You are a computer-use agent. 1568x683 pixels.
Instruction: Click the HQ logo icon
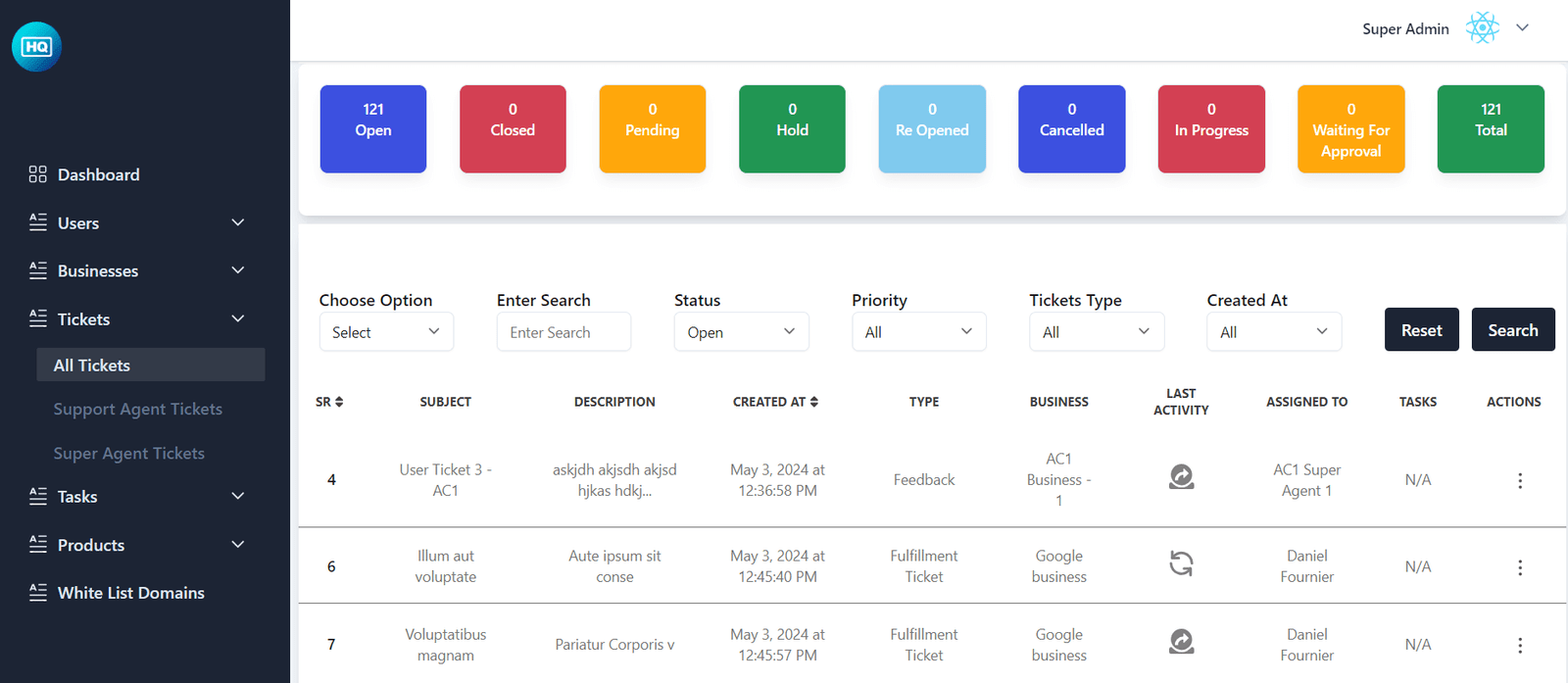36,47
